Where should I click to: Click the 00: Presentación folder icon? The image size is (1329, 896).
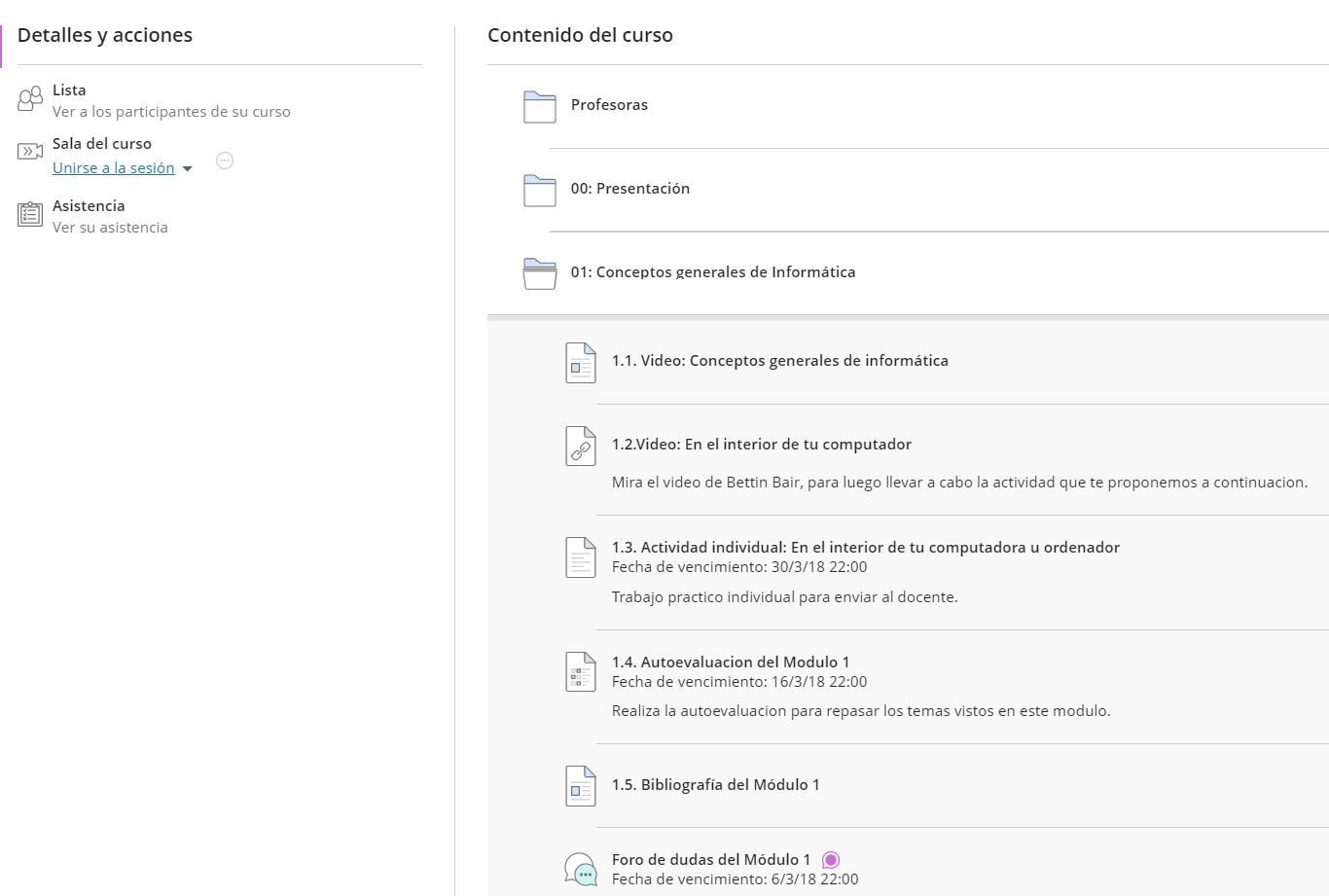540,190
